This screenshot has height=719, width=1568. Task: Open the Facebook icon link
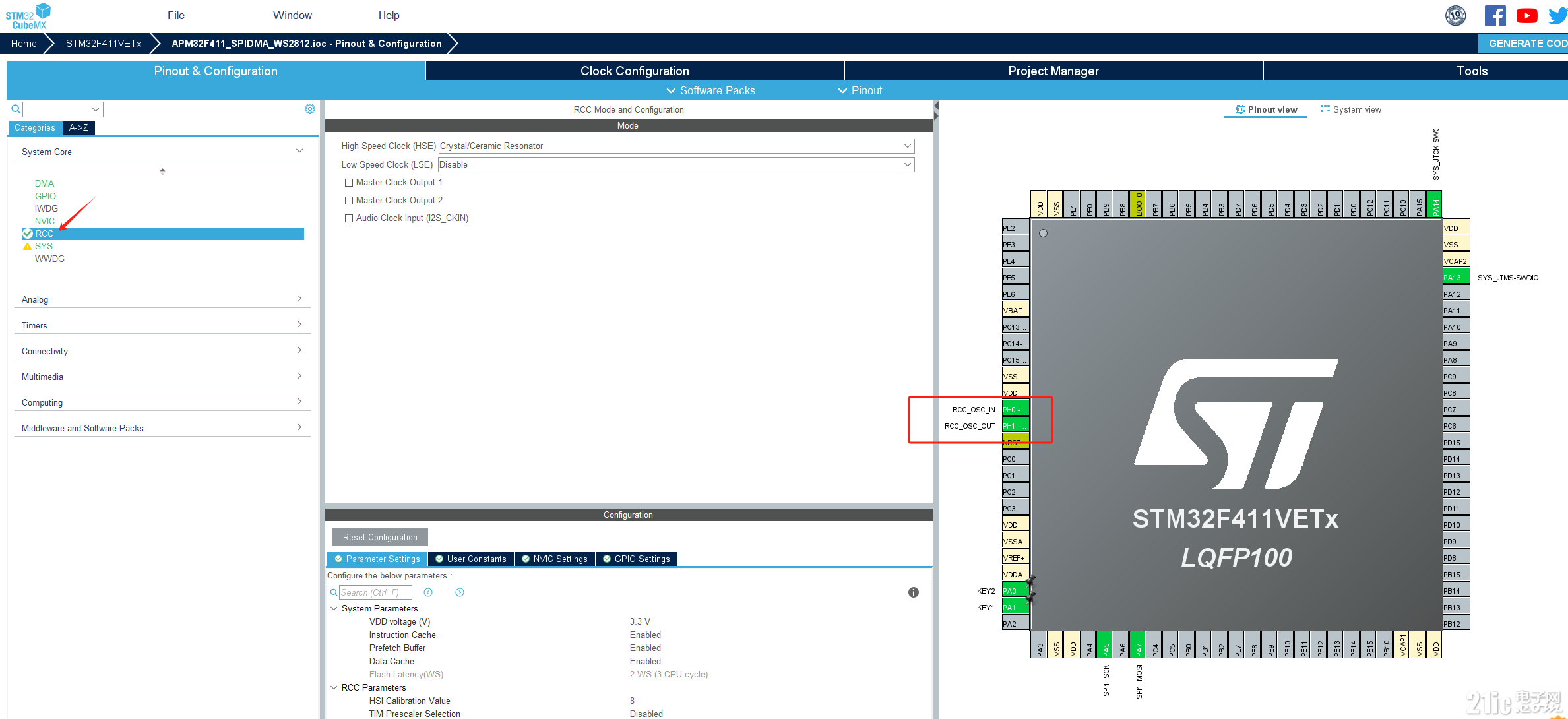(x=1495, y=15)
